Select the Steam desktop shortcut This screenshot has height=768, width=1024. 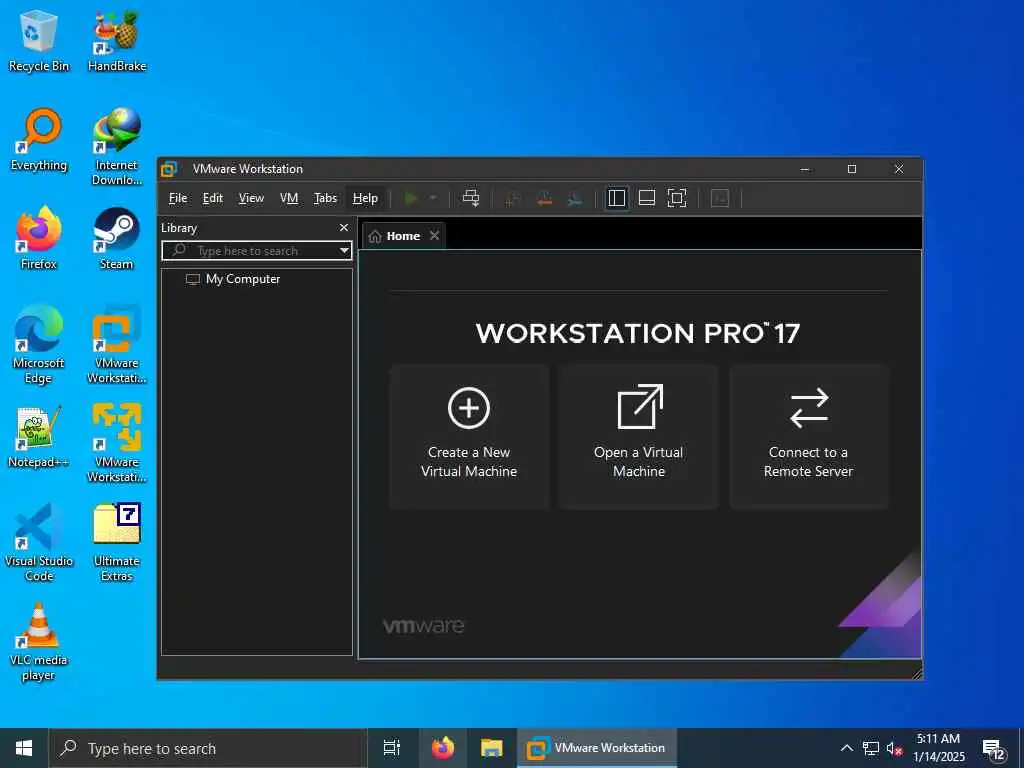(117, 238)
